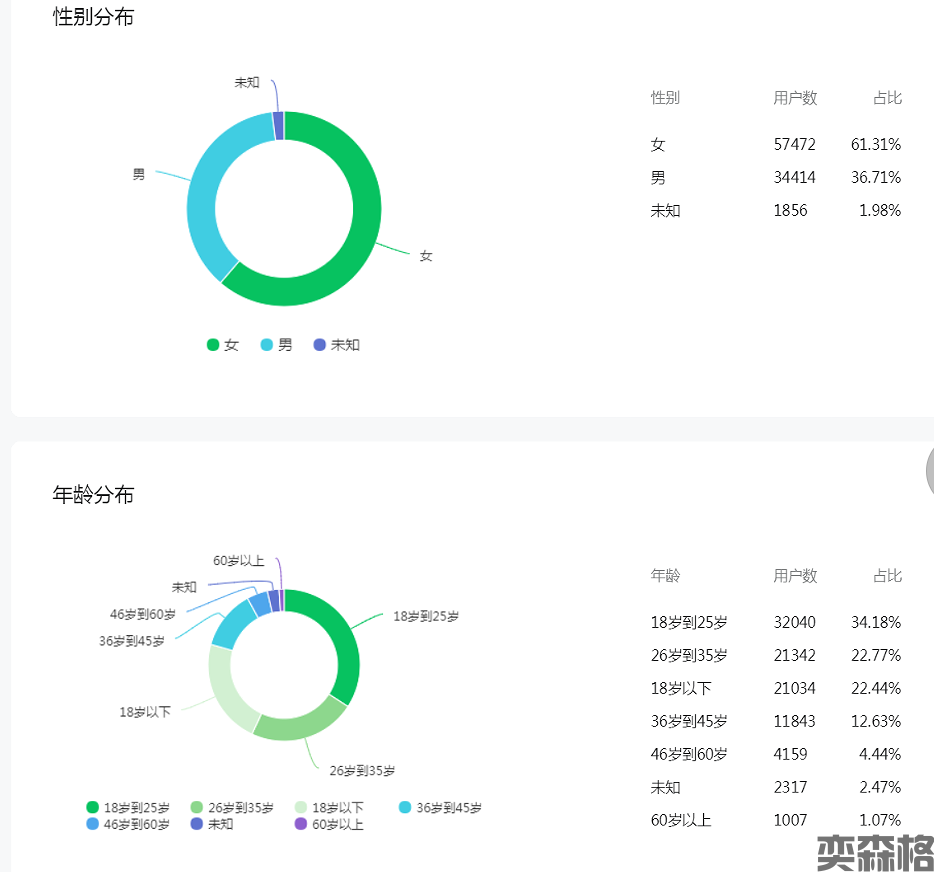Click the 46岁到60岁 legend color dot
Screen dimensions: 934x872
[93, 825]
